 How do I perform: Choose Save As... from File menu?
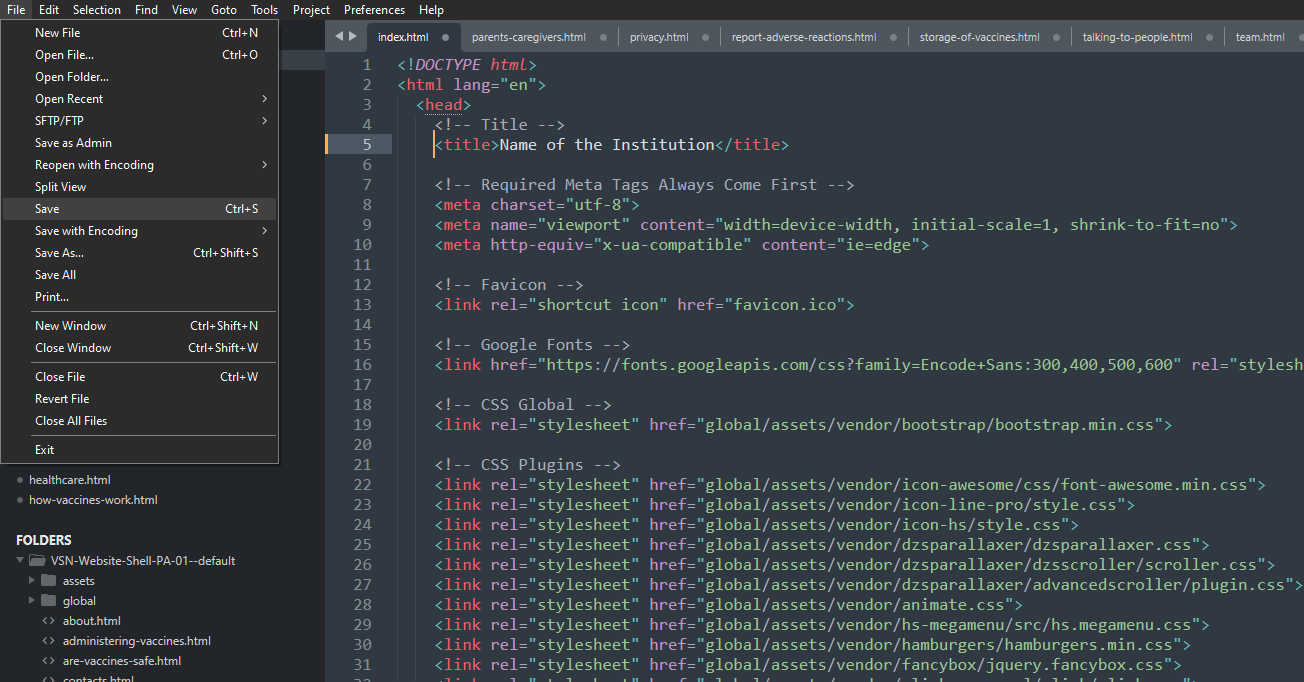point(60,253)
